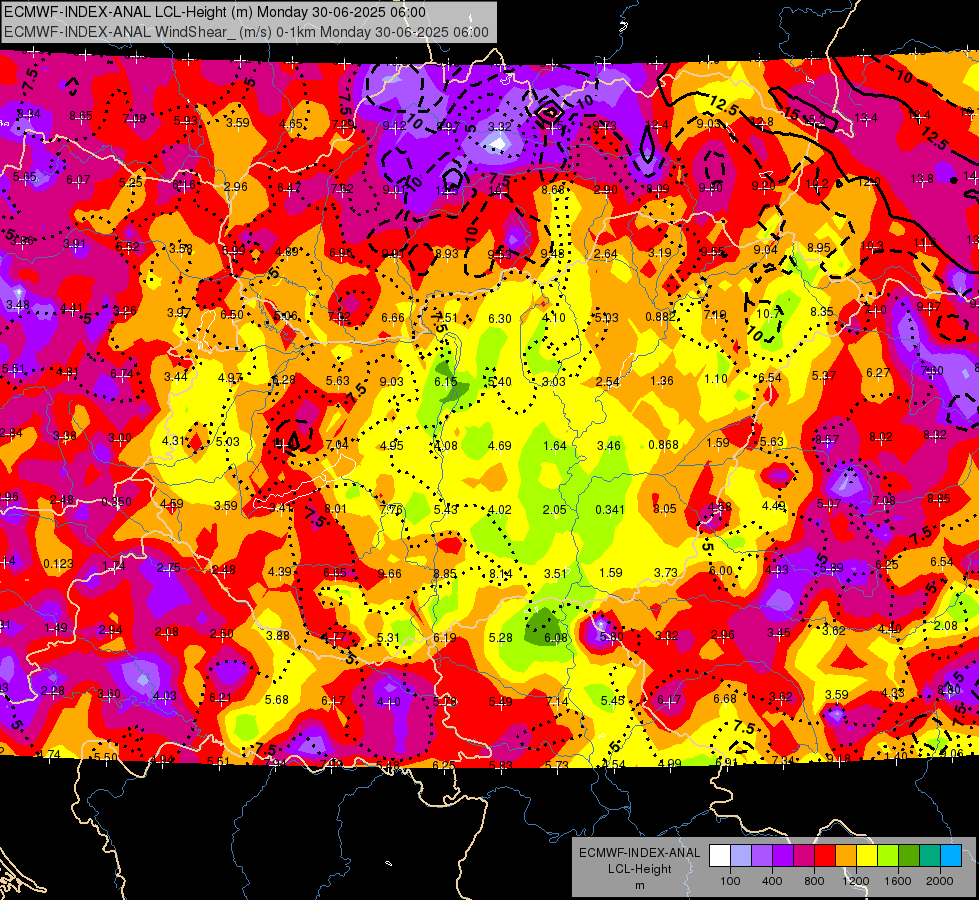Viewport: 979px width, 900px height.
Task: Click the wind shear value 3.51
Action: (555, 573)
